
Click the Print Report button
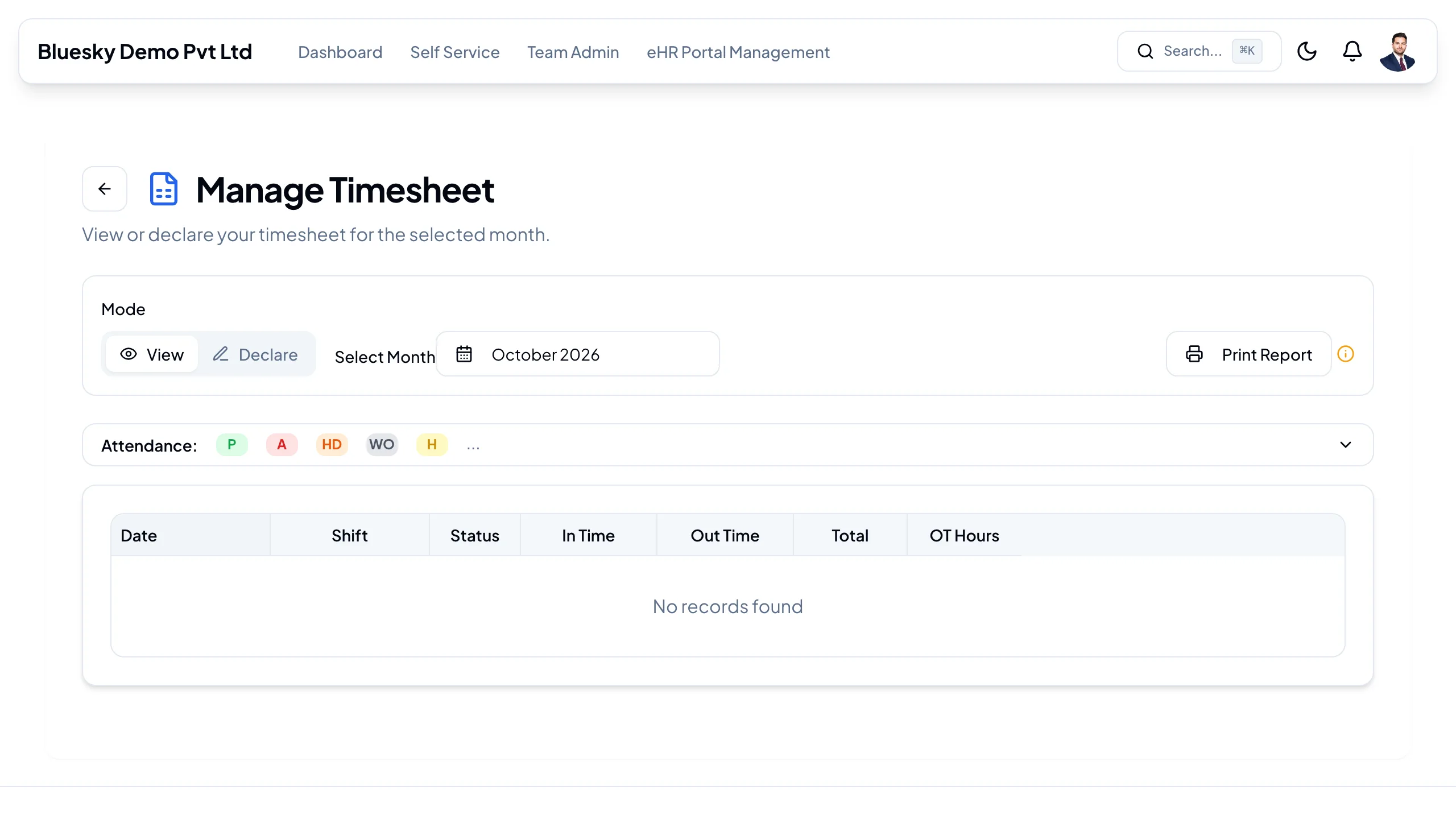pos(1249,354)
